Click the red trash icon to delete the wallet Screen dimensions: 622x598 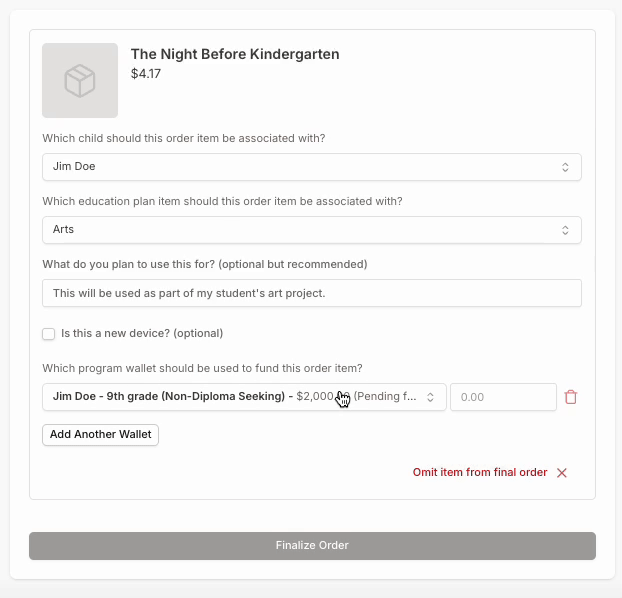[x=571, y=397]
